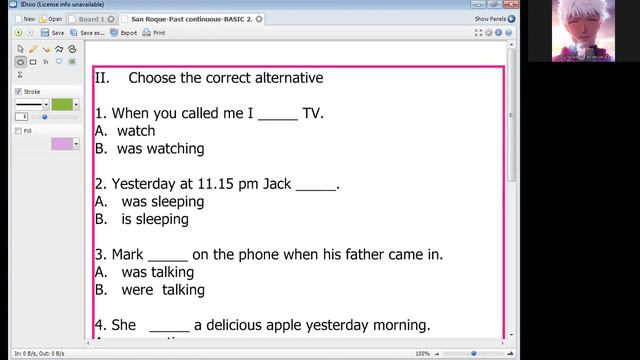
Task: Click the Open button
Action: (x=51, y=19)
